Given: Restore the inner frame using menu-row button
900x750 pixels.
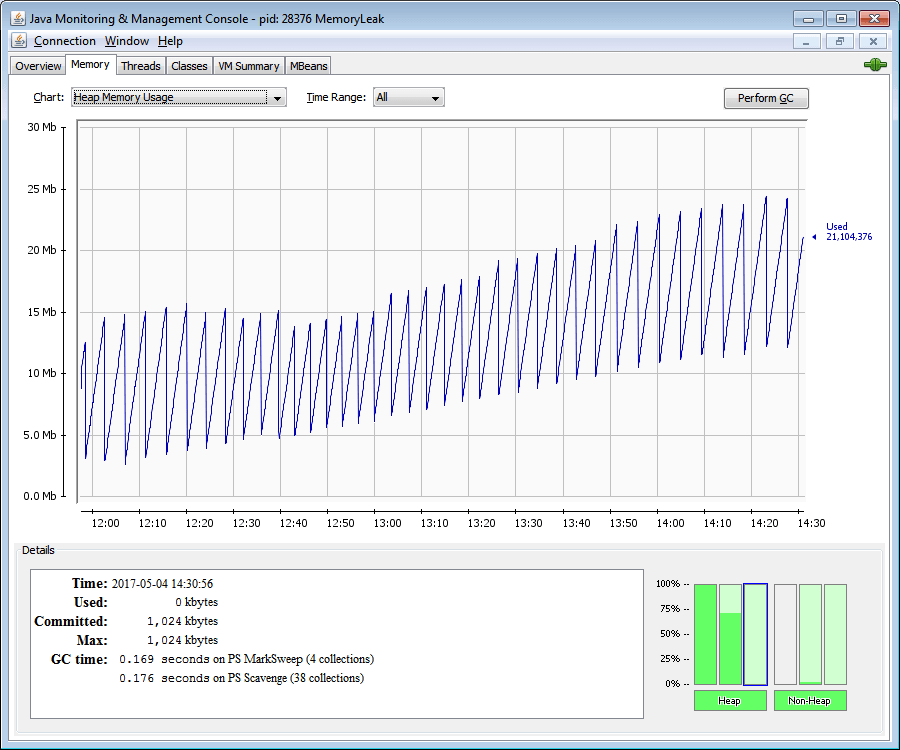Looking at the screenshot, I should [840, 41].
